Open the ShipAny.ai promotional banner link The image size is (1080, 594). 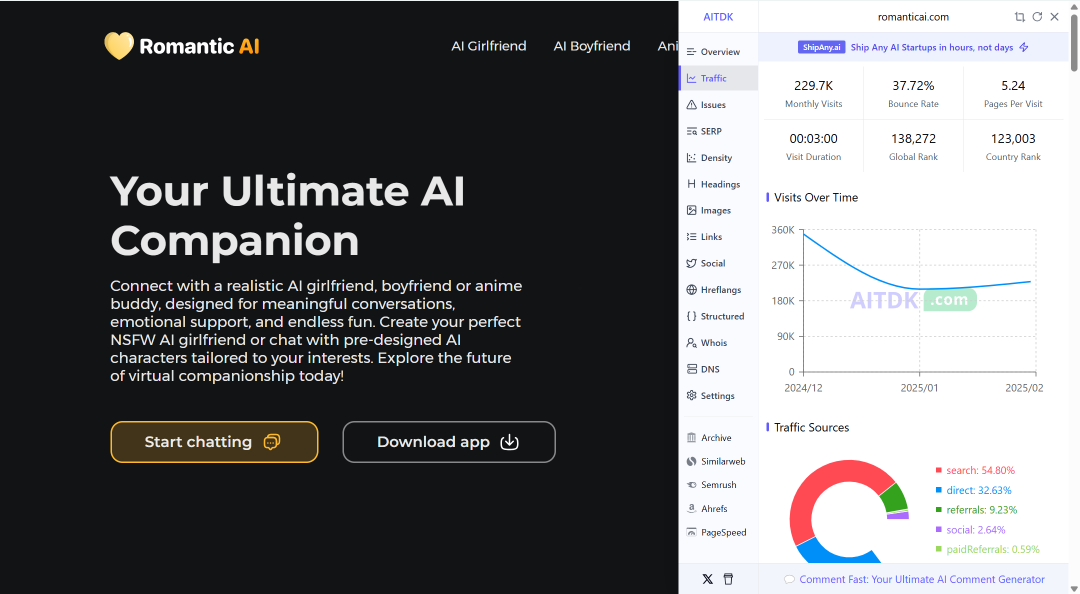pos(913,48)
